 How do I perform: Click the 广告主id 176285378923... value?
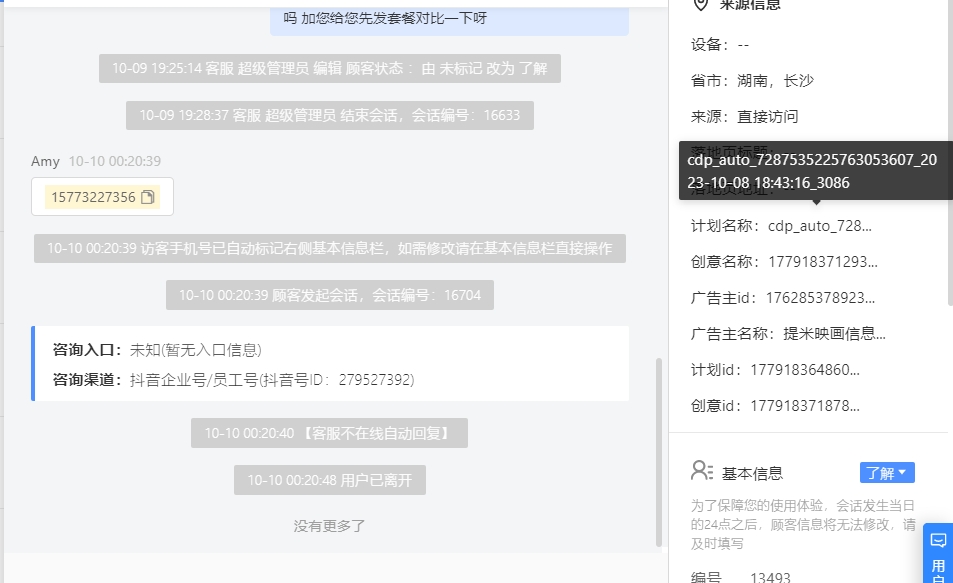coord(820,298)
